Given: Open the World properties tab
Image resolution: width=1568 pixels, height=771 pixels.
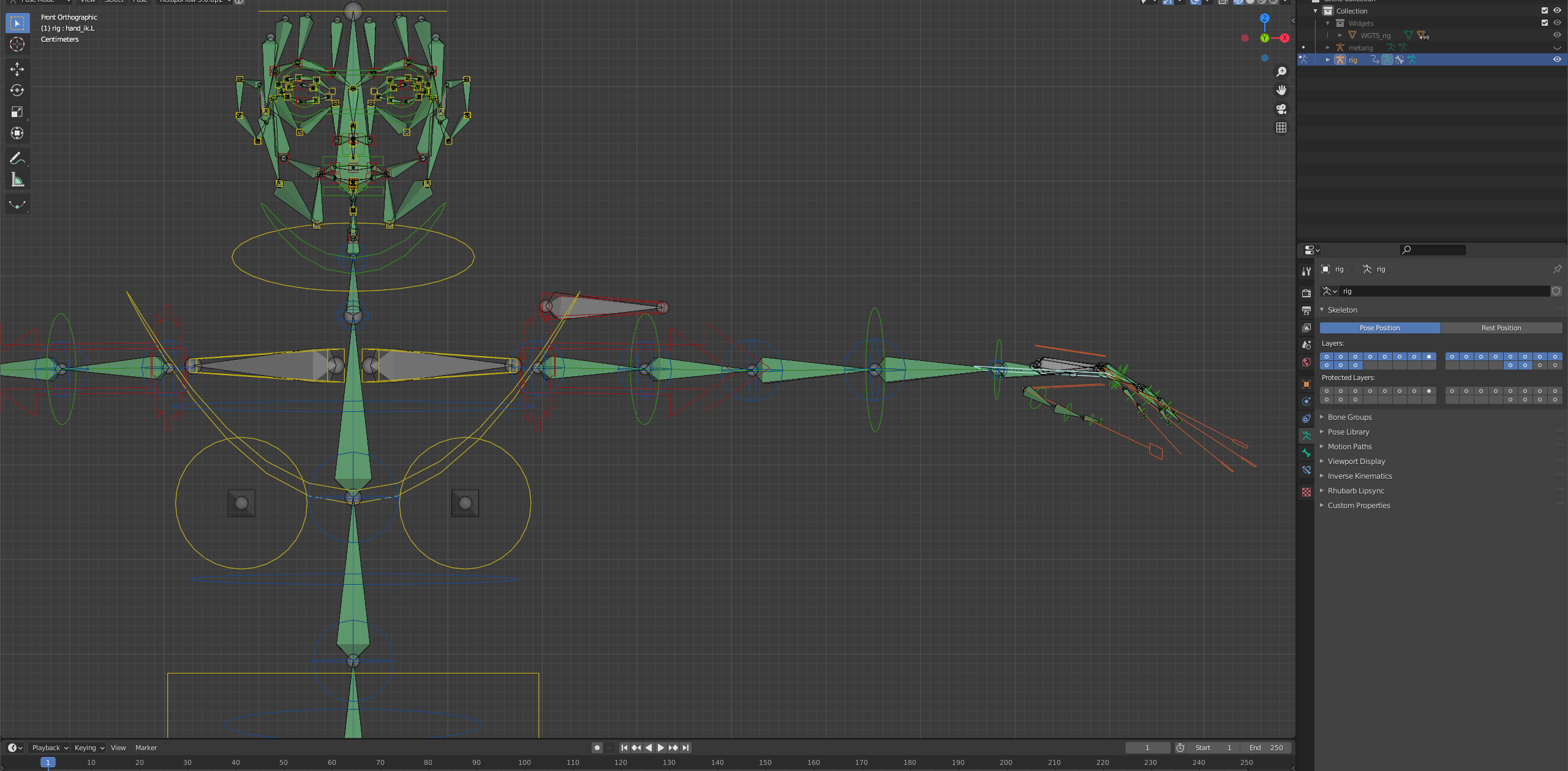Looking at the screenshot, I should 1306,362.
